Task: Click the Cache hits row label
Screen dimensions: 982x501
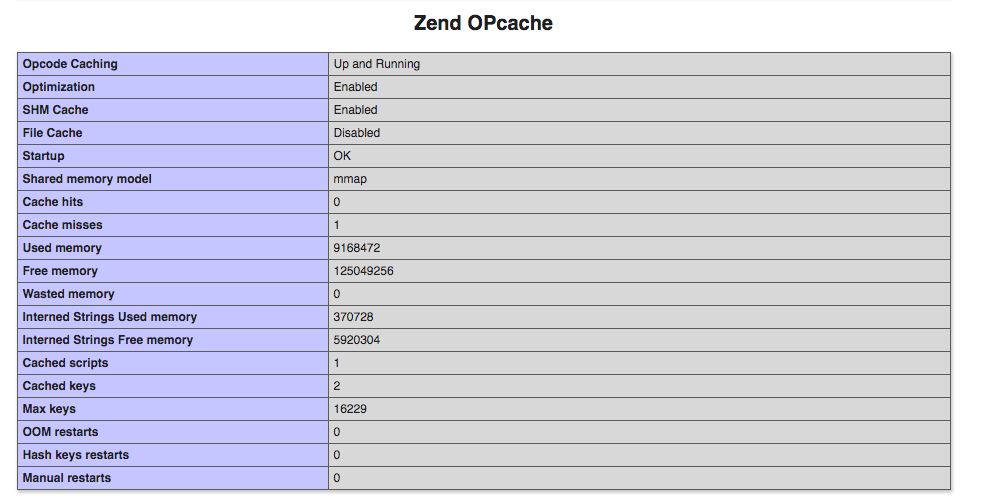Action: (53, 202)
